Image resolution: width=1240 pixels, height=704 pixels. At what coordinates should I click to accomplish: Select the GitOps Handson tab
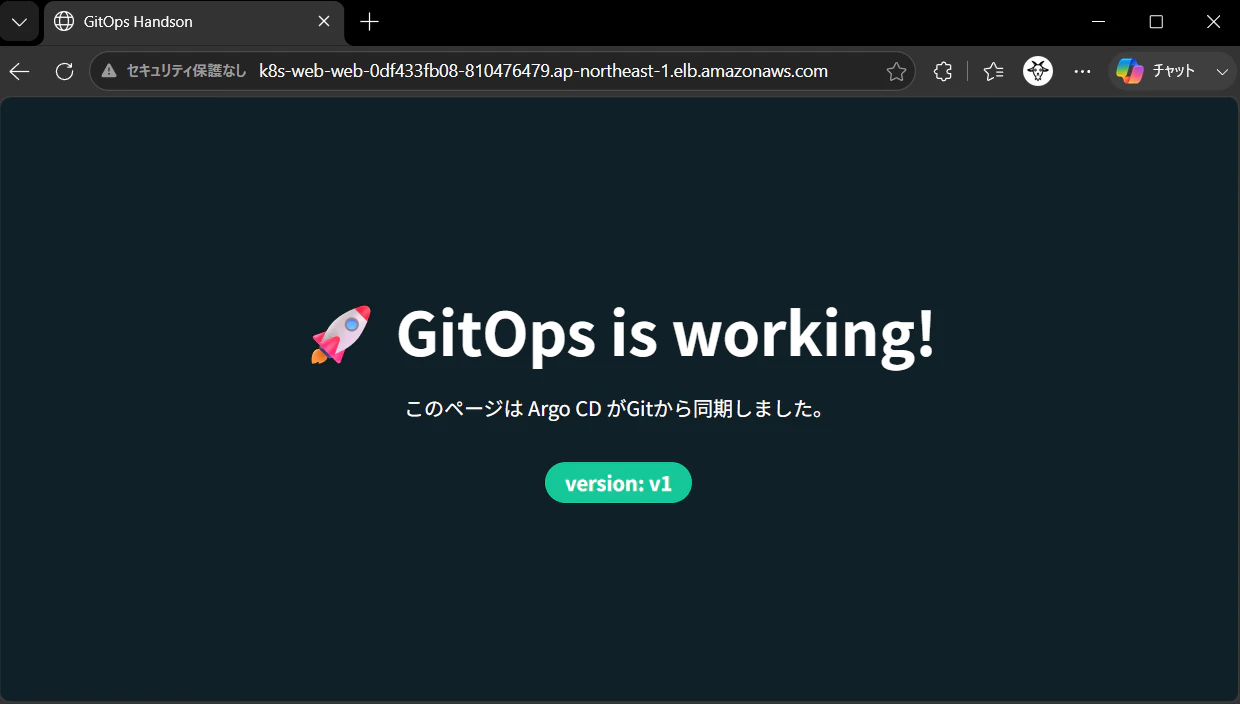click(194, 22)
